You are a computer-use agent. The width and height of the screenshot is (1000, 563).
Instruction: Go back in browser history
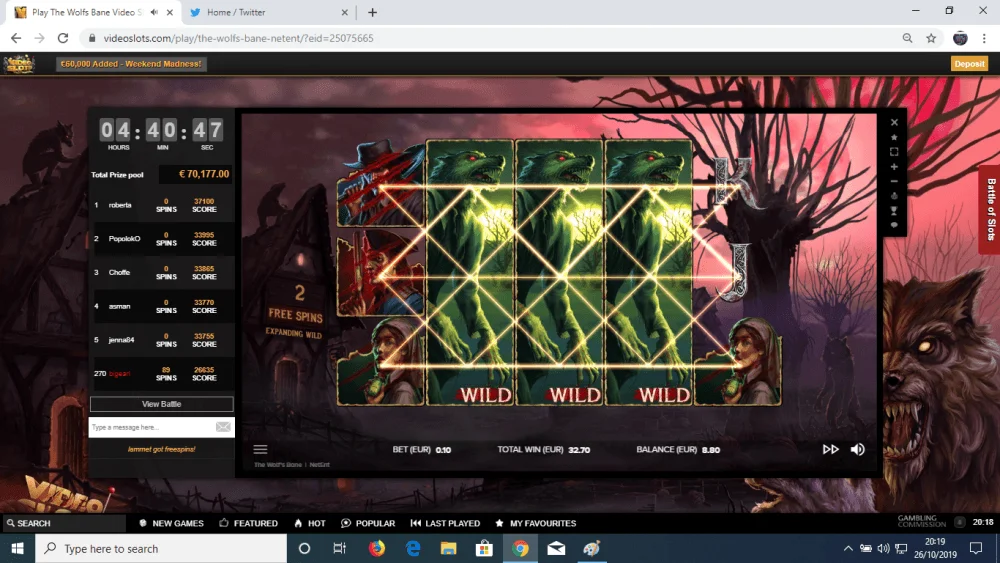[x=16, y=38]
